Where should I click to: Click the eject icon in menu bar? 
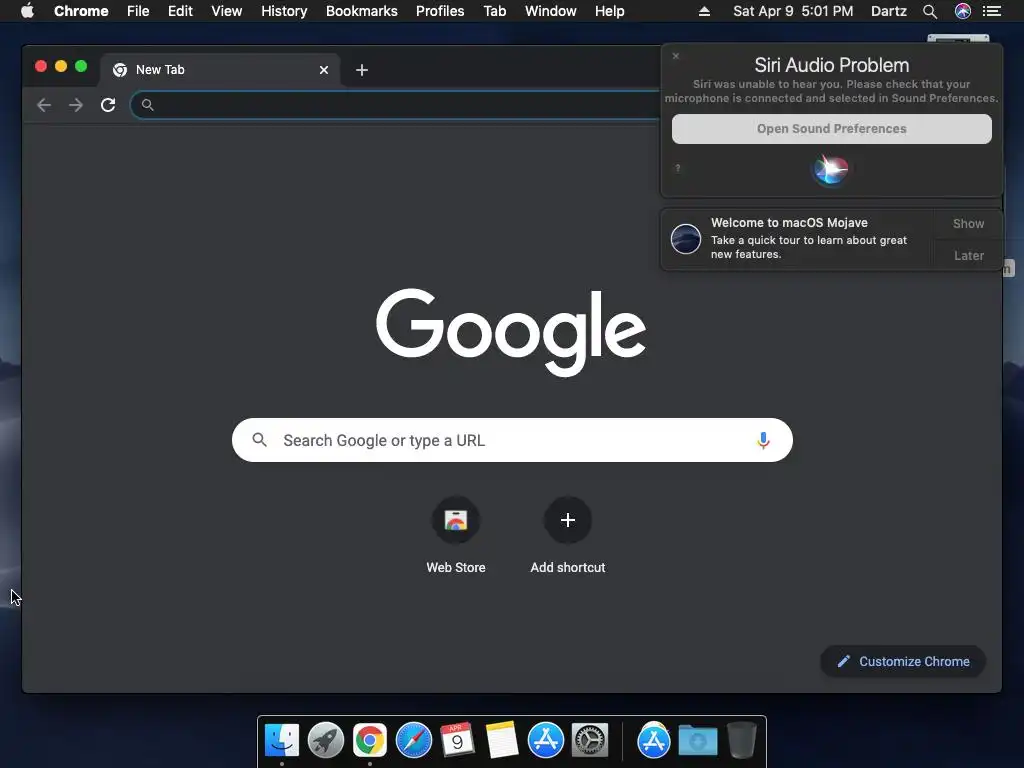(x=704, y=11)
